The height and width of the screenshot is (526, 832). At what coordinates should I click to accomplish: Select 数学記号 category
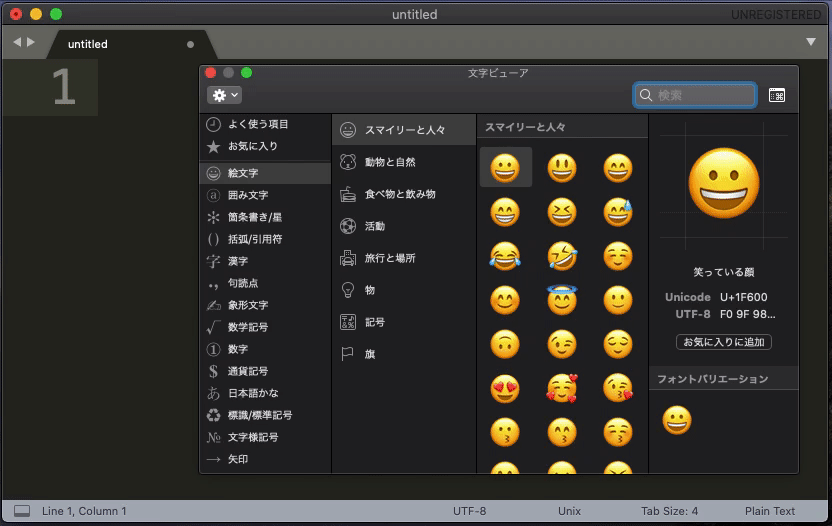[265, 327]
